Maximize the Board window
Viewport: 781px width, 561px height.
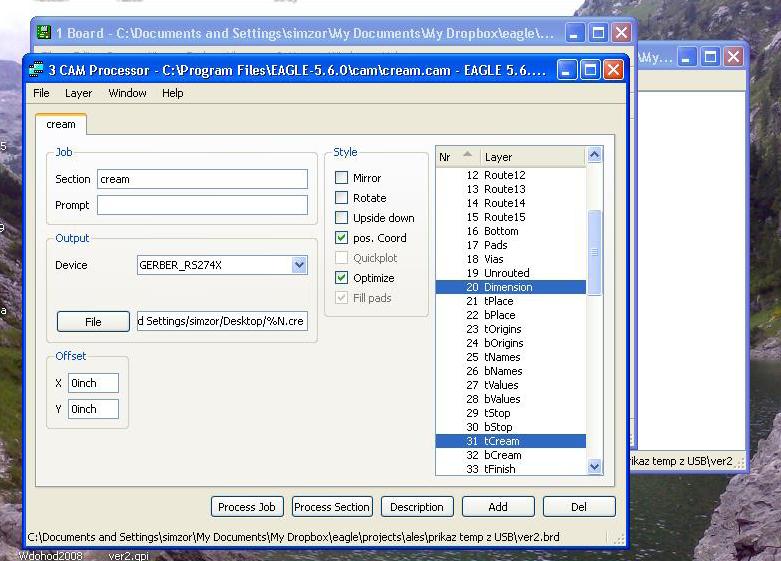point(598,33)
